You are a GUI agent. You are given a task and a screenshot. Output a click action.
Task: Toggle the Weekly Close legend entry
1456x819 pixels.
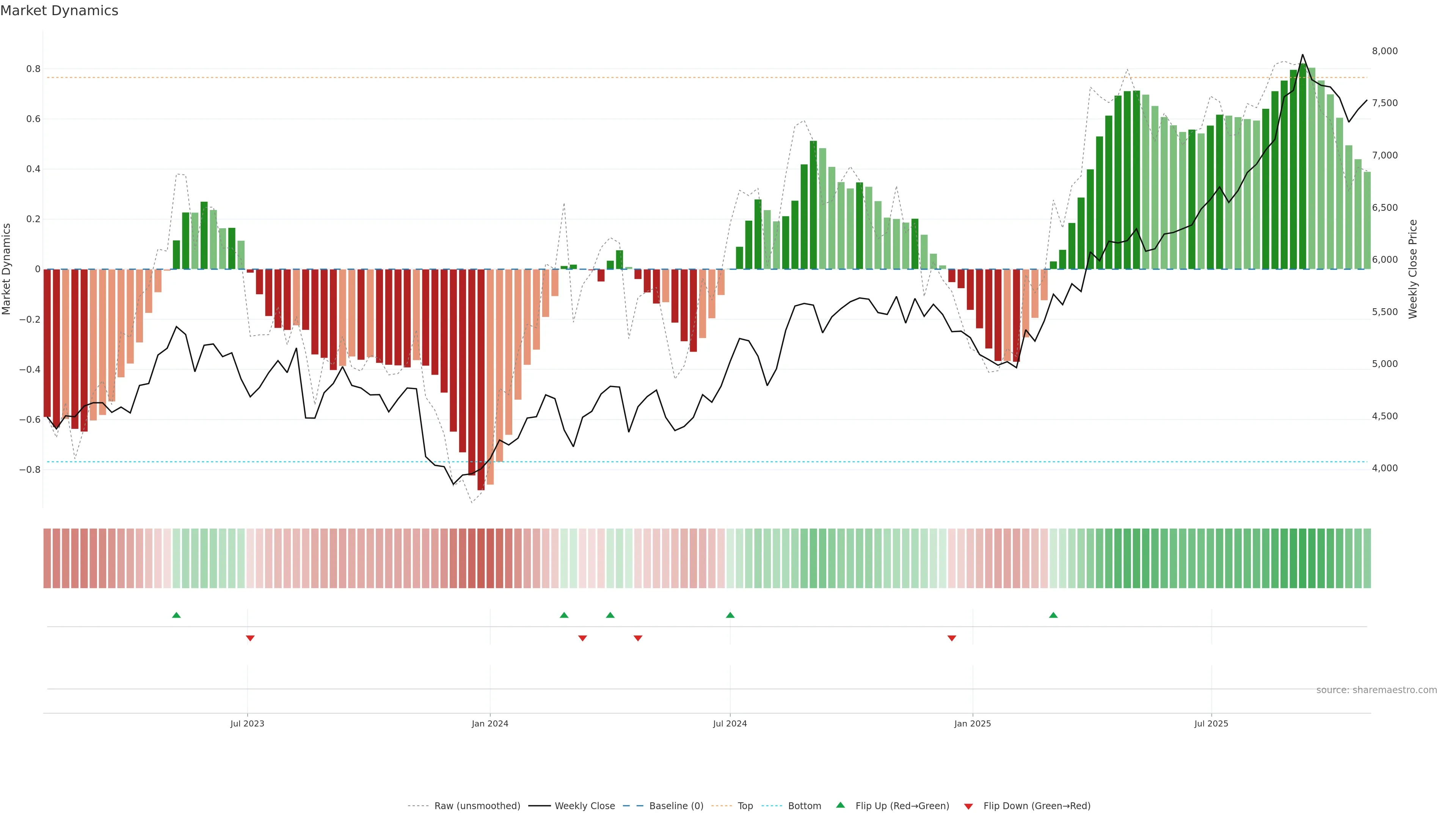(x=584, y=806)
